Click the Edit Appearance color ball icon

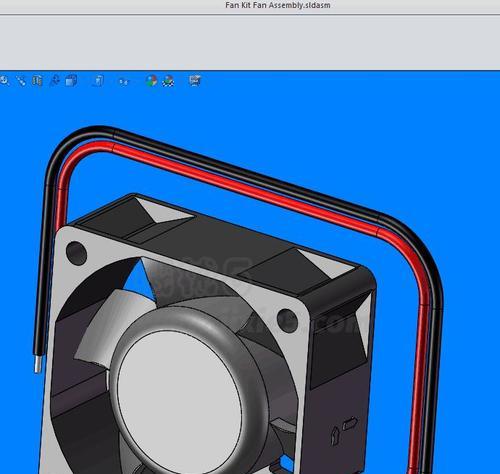tap(152, 81)
